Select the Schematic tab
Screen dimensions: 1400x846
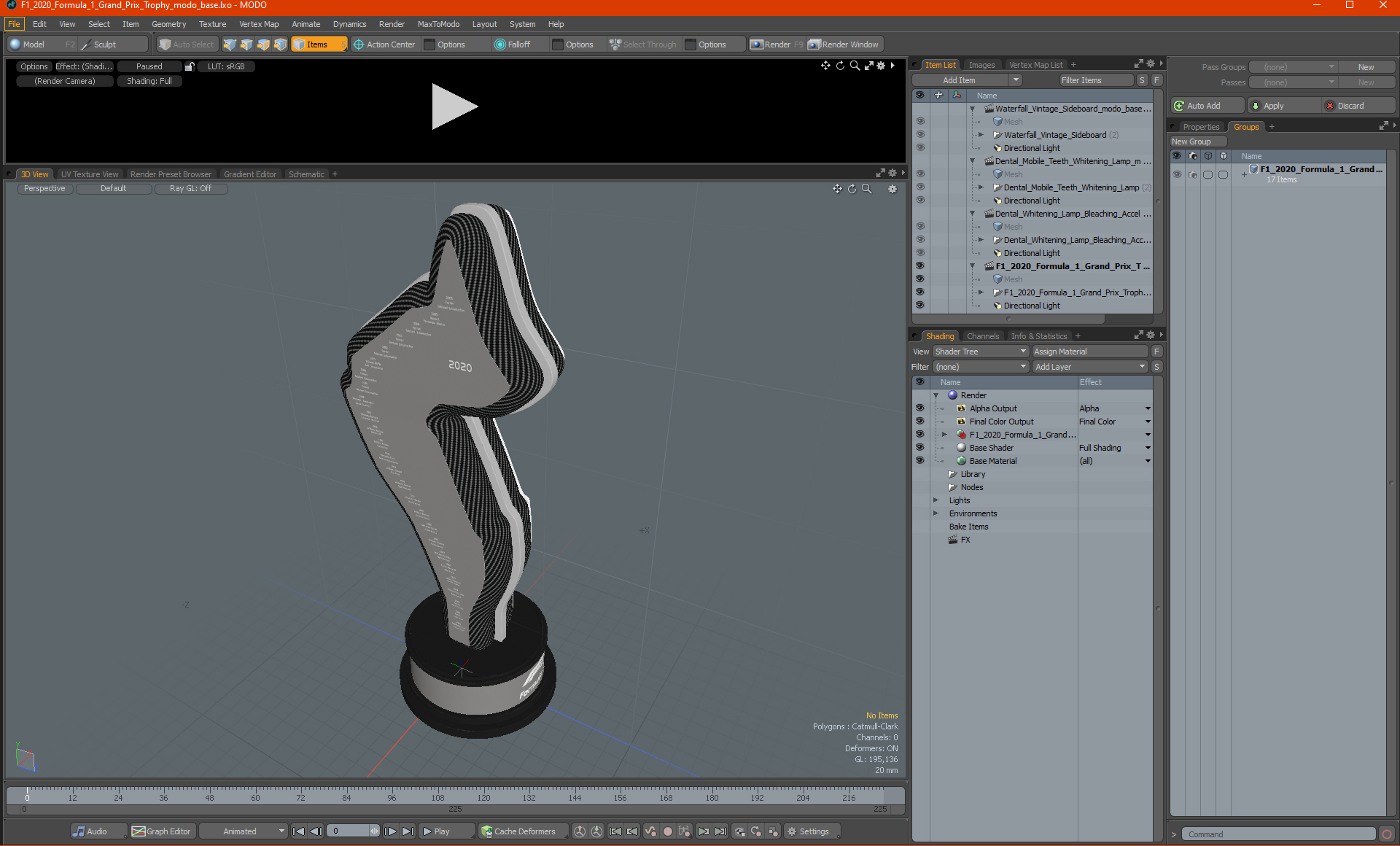307,173
